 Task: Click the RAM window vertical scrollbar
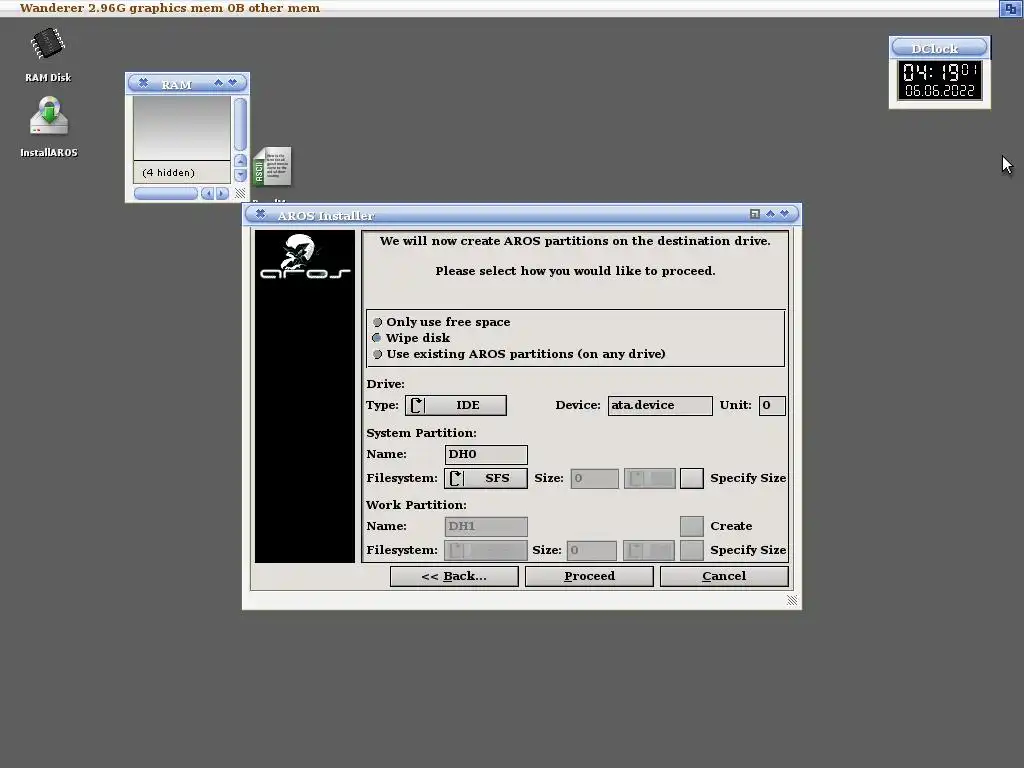coord(240,124)
